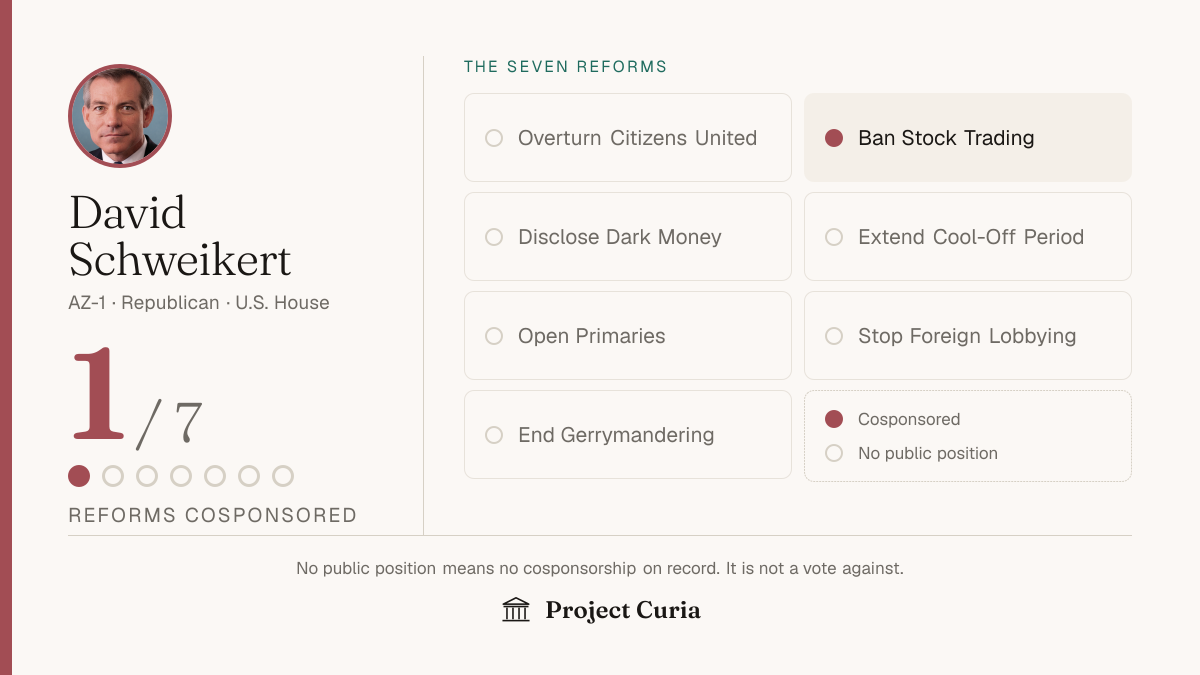This screenshot has height=675, width=1200.
Task: Click the last empty progress dot
Action: 283,476
